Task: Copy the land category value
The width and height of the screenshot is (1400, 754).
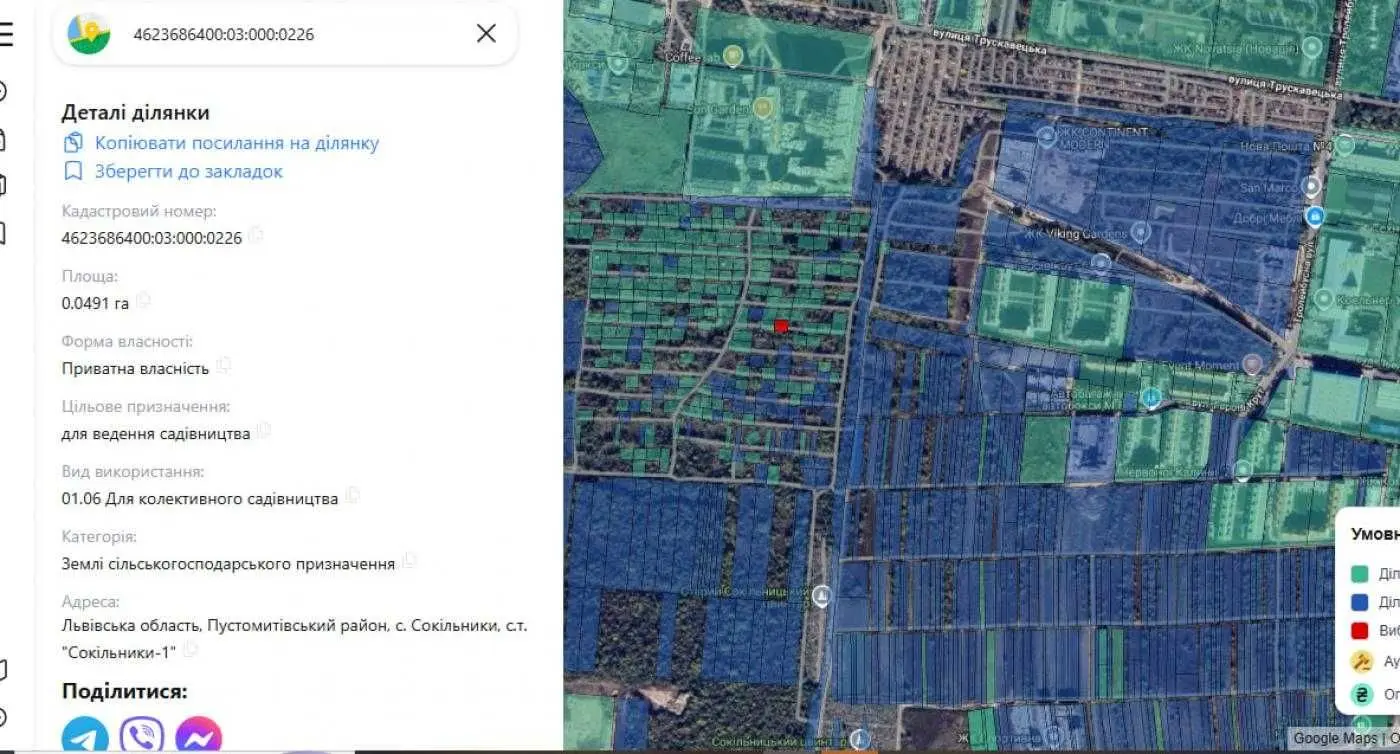Action: pyautogui.click(x=409, y=560)
